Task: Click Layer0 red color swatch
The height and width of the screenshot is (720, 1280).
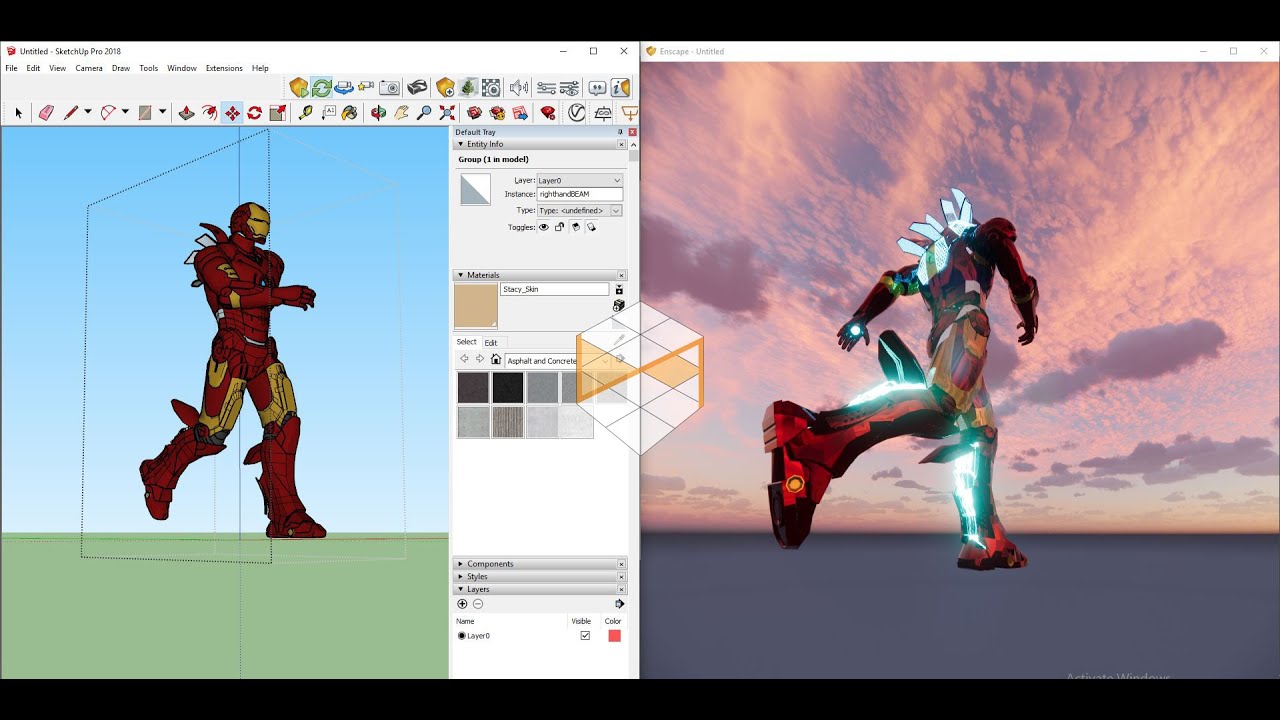Action: pyautogui.click(x=614, y=636)
